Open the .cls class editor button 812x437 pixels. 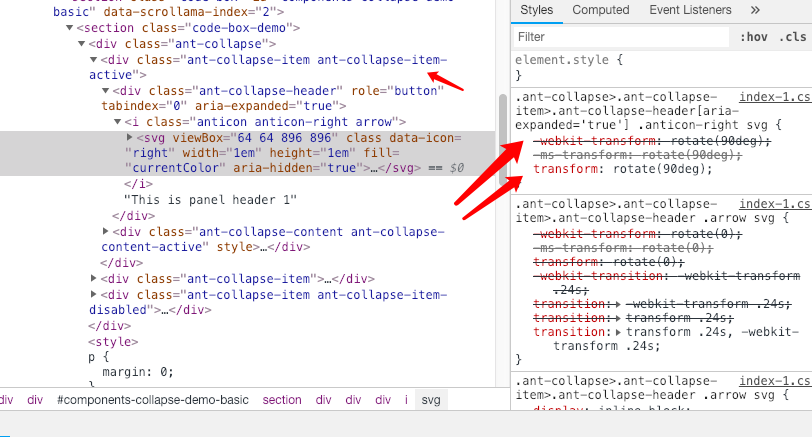coord(793,37)
